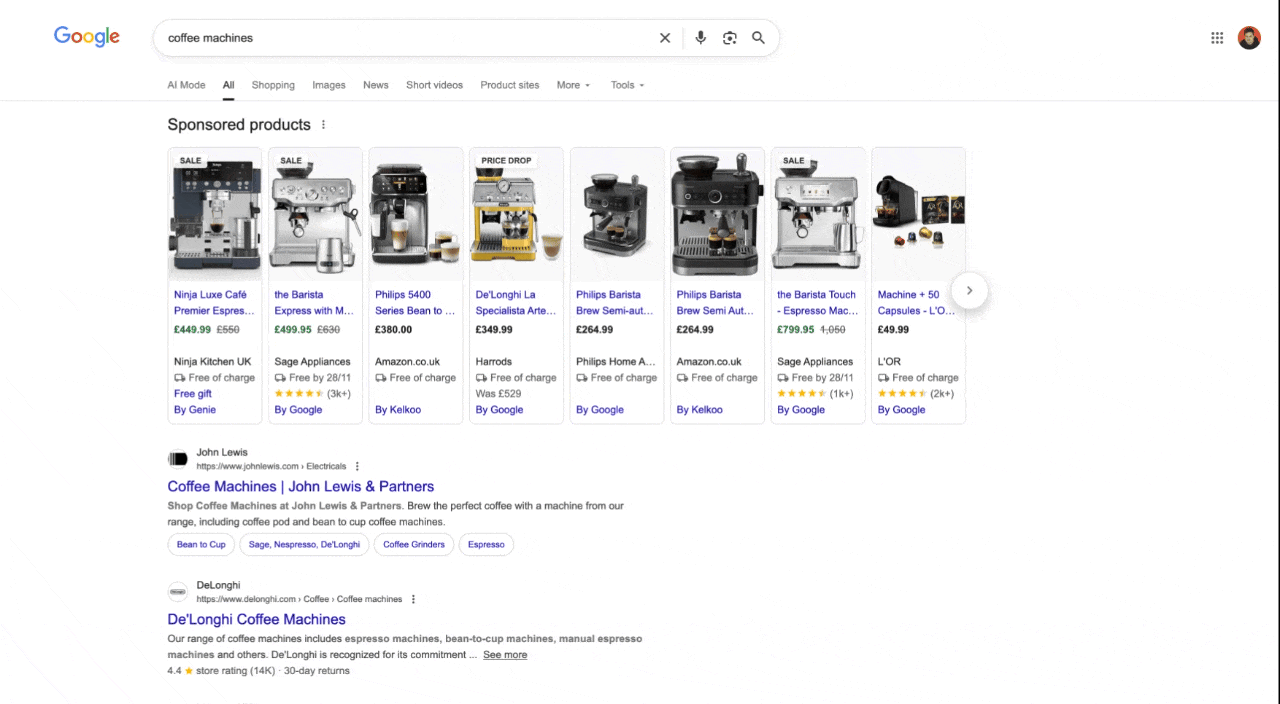The image size is (1280, 704).
Task: Open three-dot menu beside John Lewis URL
Action: (x=357, y=466)
